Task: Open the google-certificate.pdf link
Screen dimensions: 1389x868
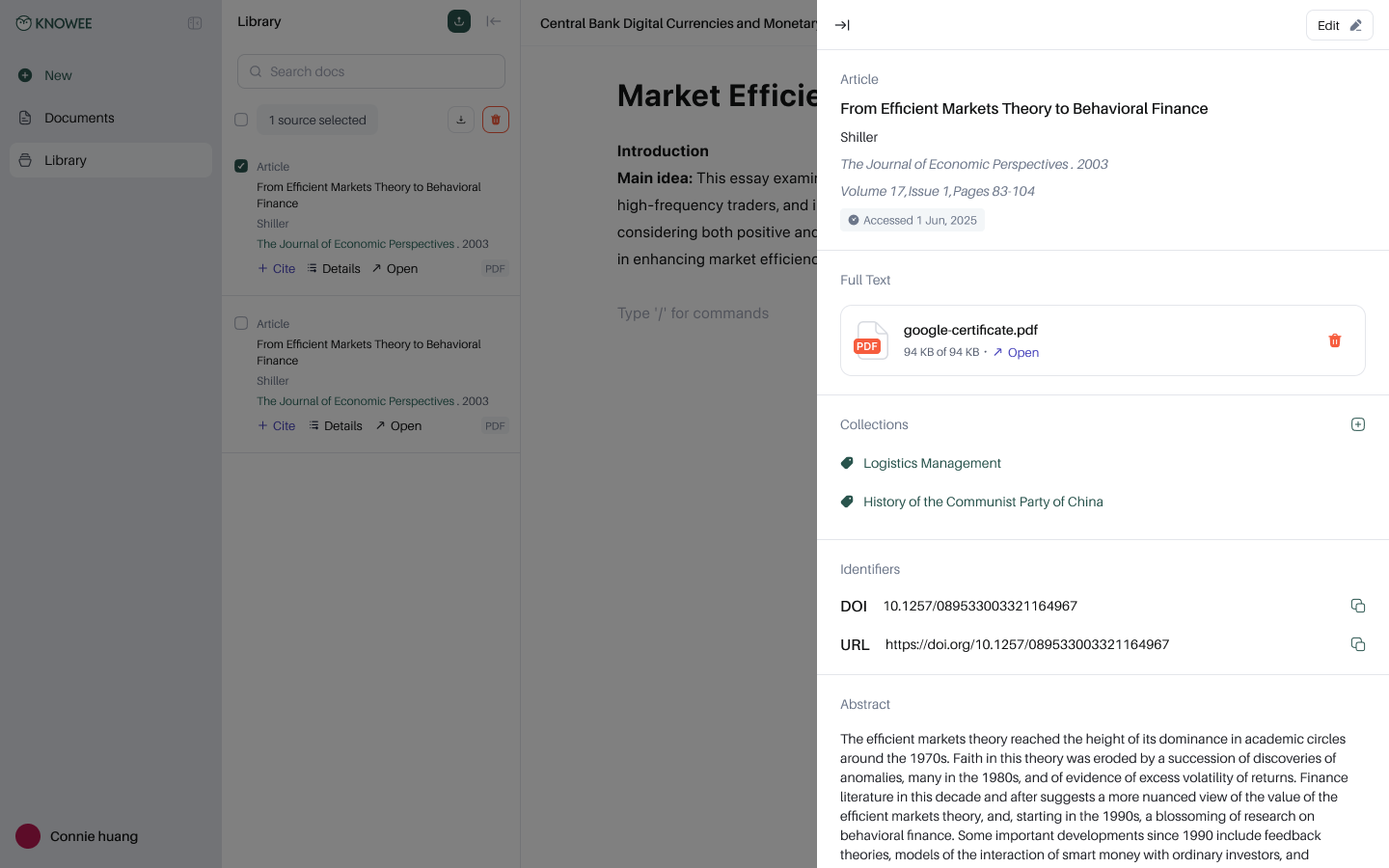Action: click(1016, 353)
